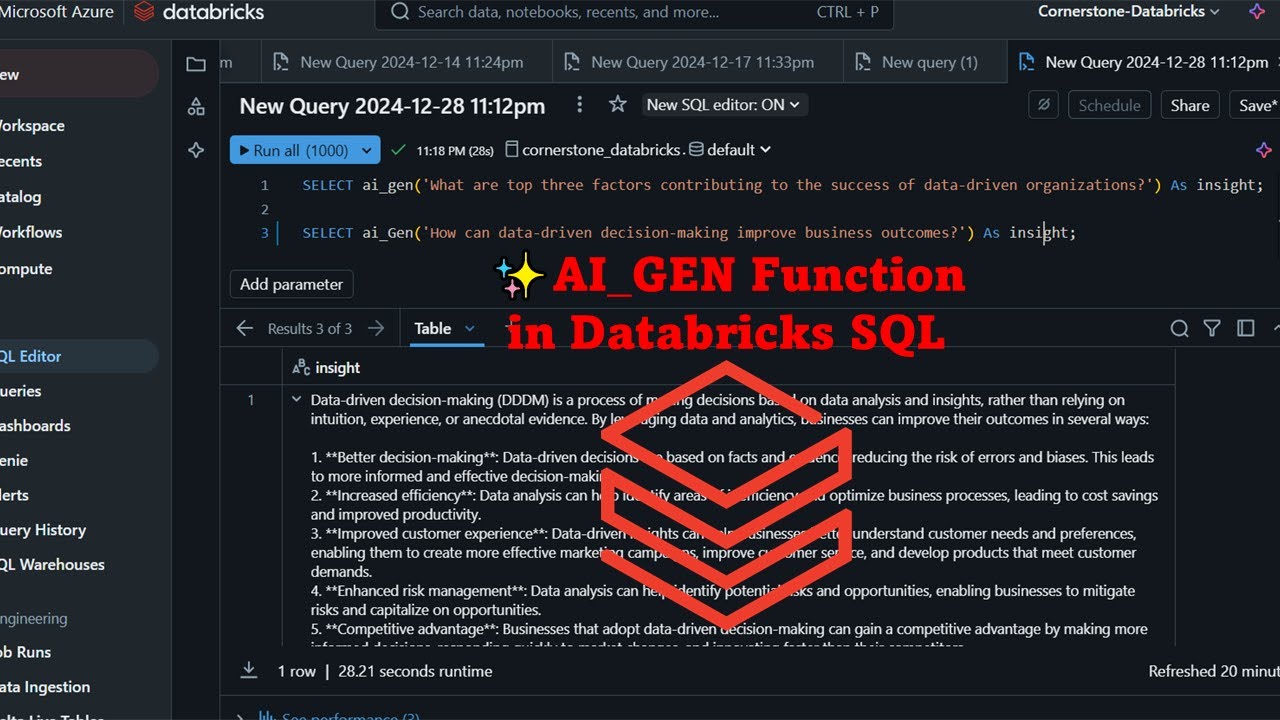This screenshot has width=1280, height=720.
Task: Open the Assistant sparkle icon in the header
Action: coord(1257,12)
